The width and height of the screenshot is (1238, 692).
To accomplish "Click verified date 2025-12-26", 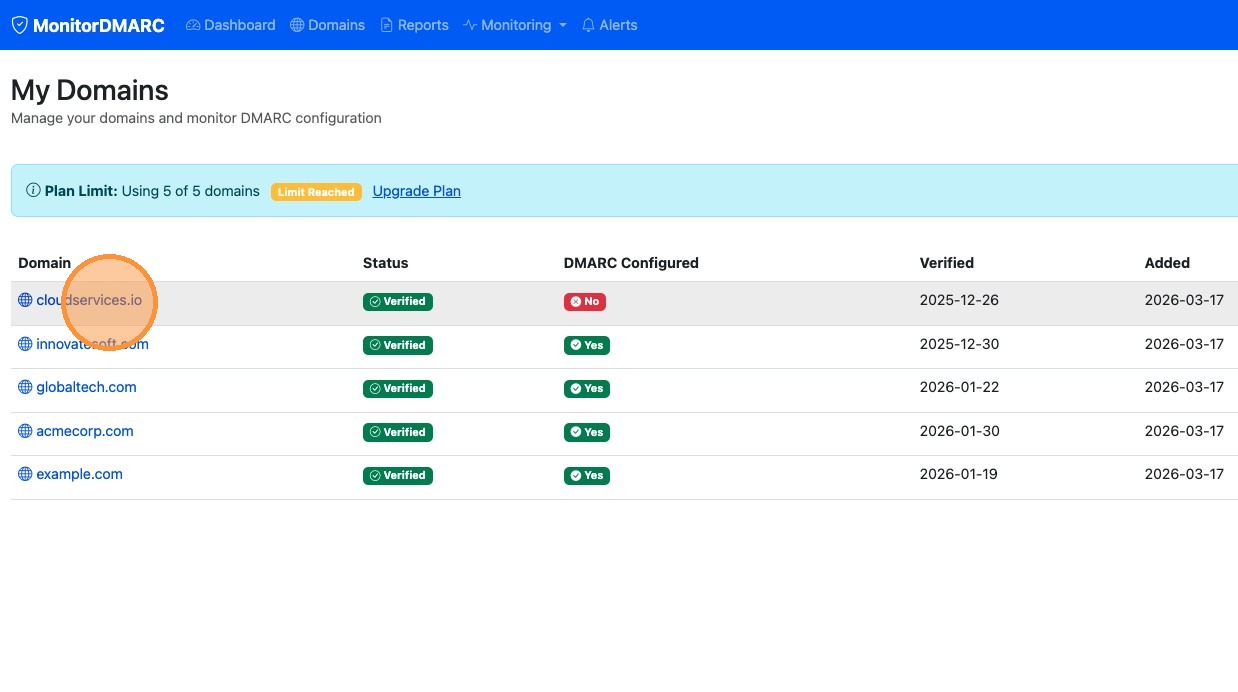I will 959,300.
